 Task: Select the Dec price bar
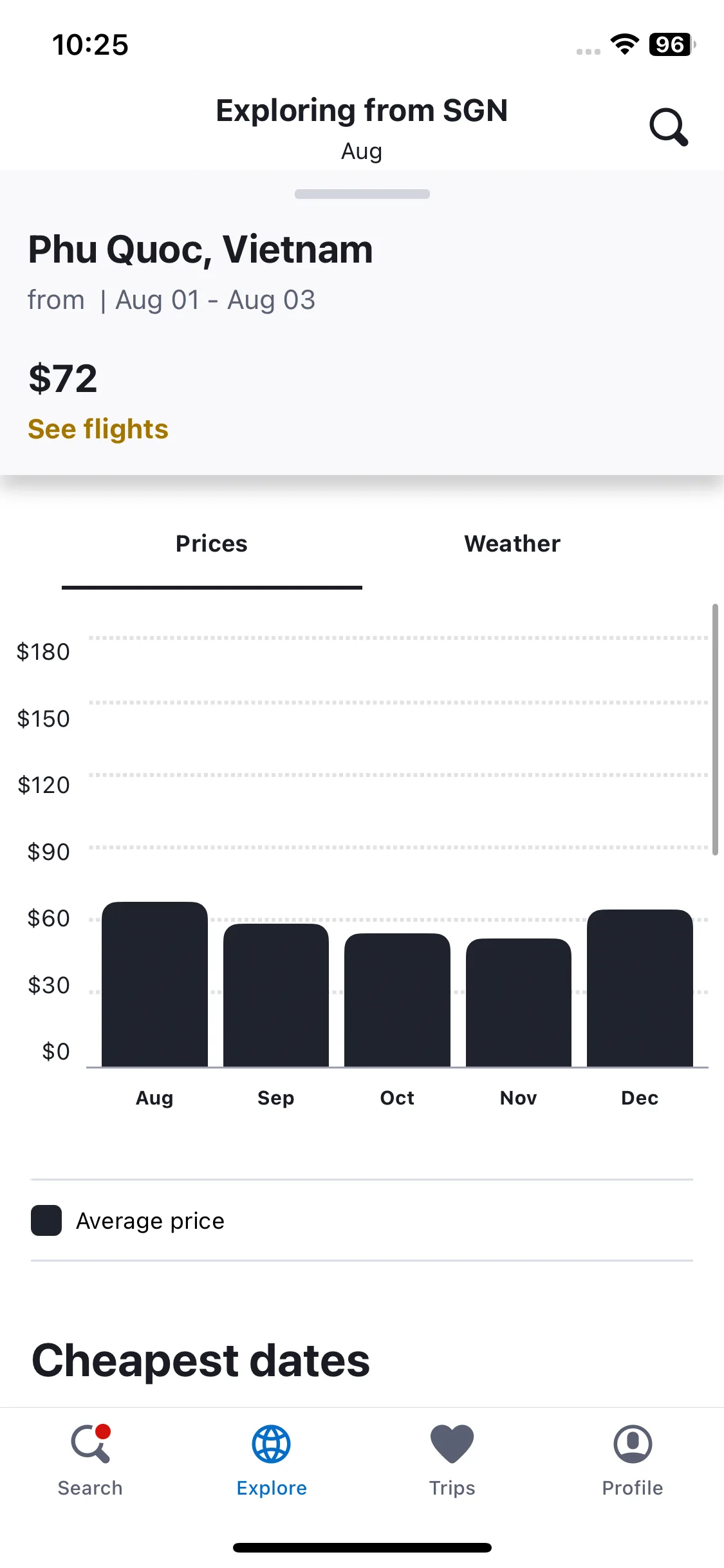(x=640, y=988)
